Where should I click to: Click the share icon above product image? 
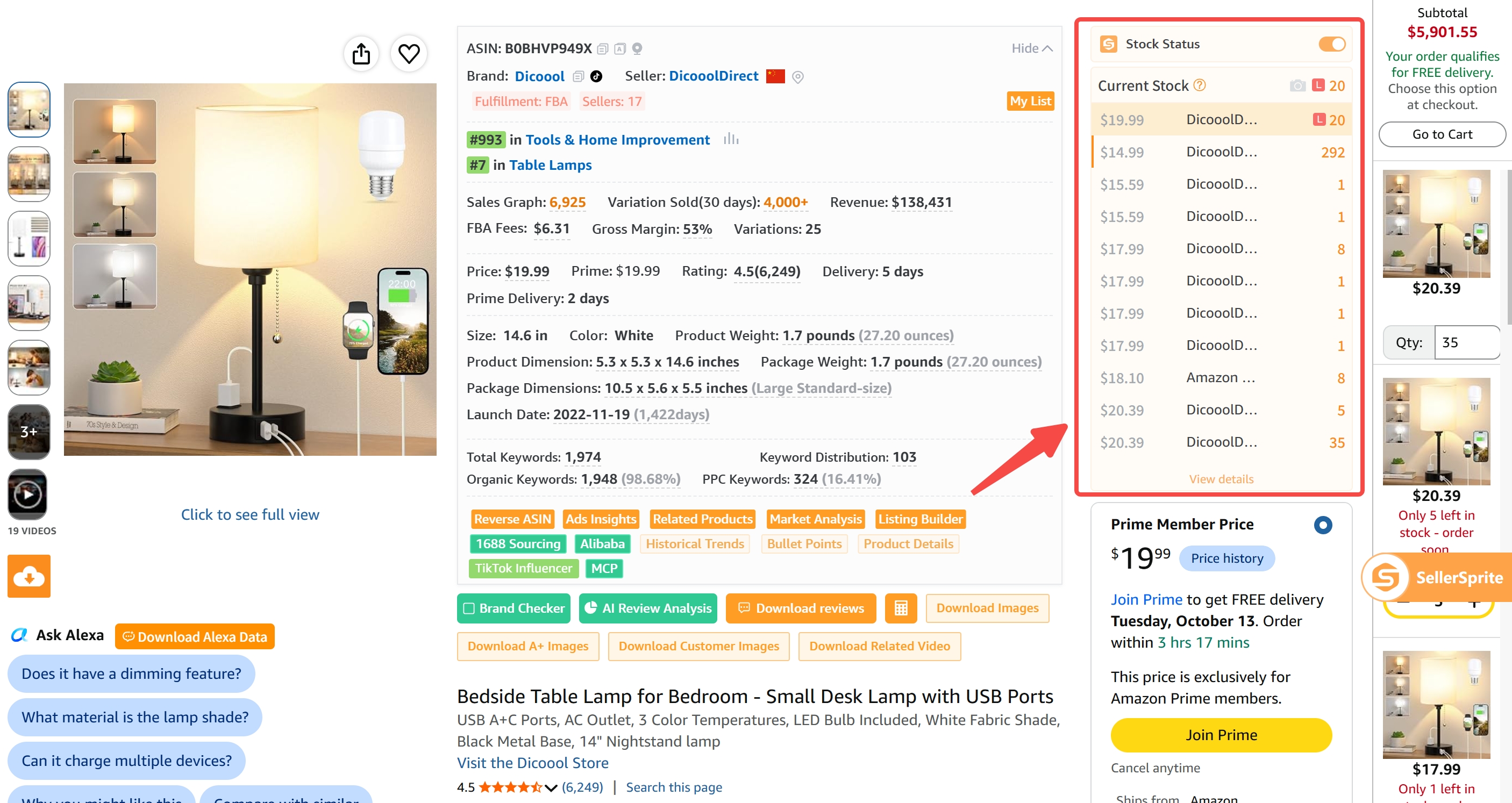point(361,54)
